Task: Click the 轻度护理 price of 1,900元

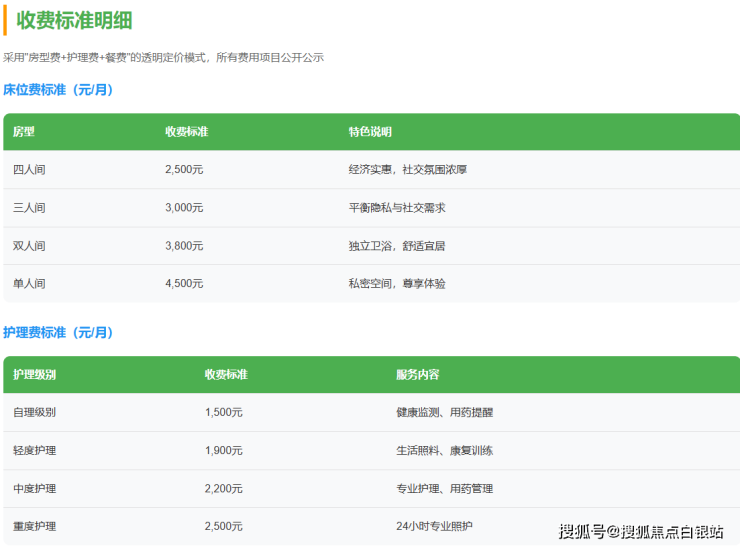Action: point(223,451)
